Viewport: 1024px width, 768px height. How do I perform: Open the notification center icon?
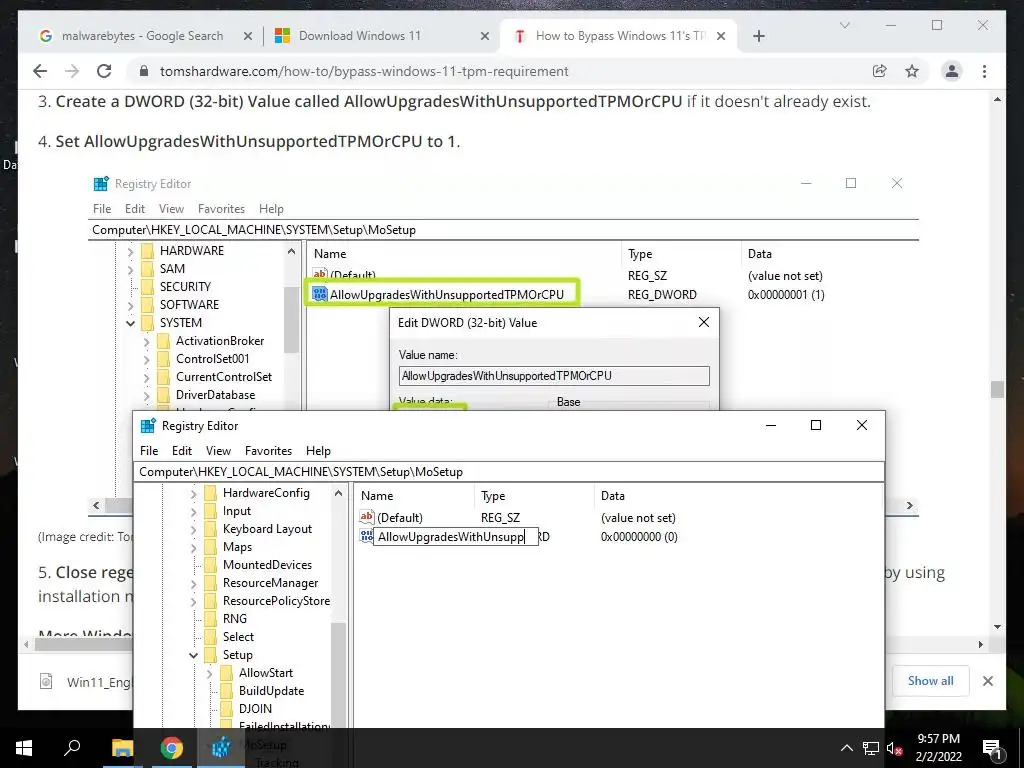tap(993, 748)
